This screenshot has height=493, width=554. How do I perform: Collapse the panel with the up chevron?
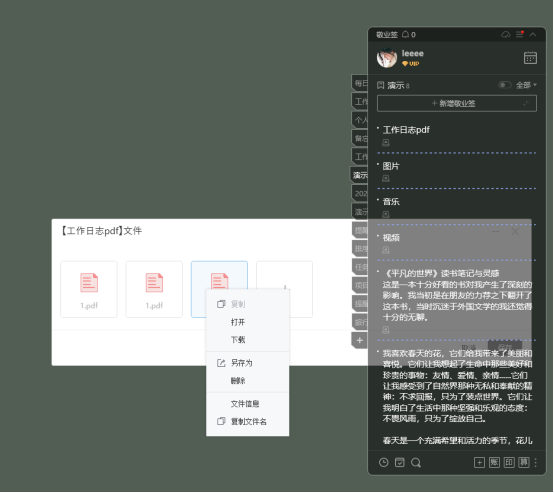pos(533,34)
